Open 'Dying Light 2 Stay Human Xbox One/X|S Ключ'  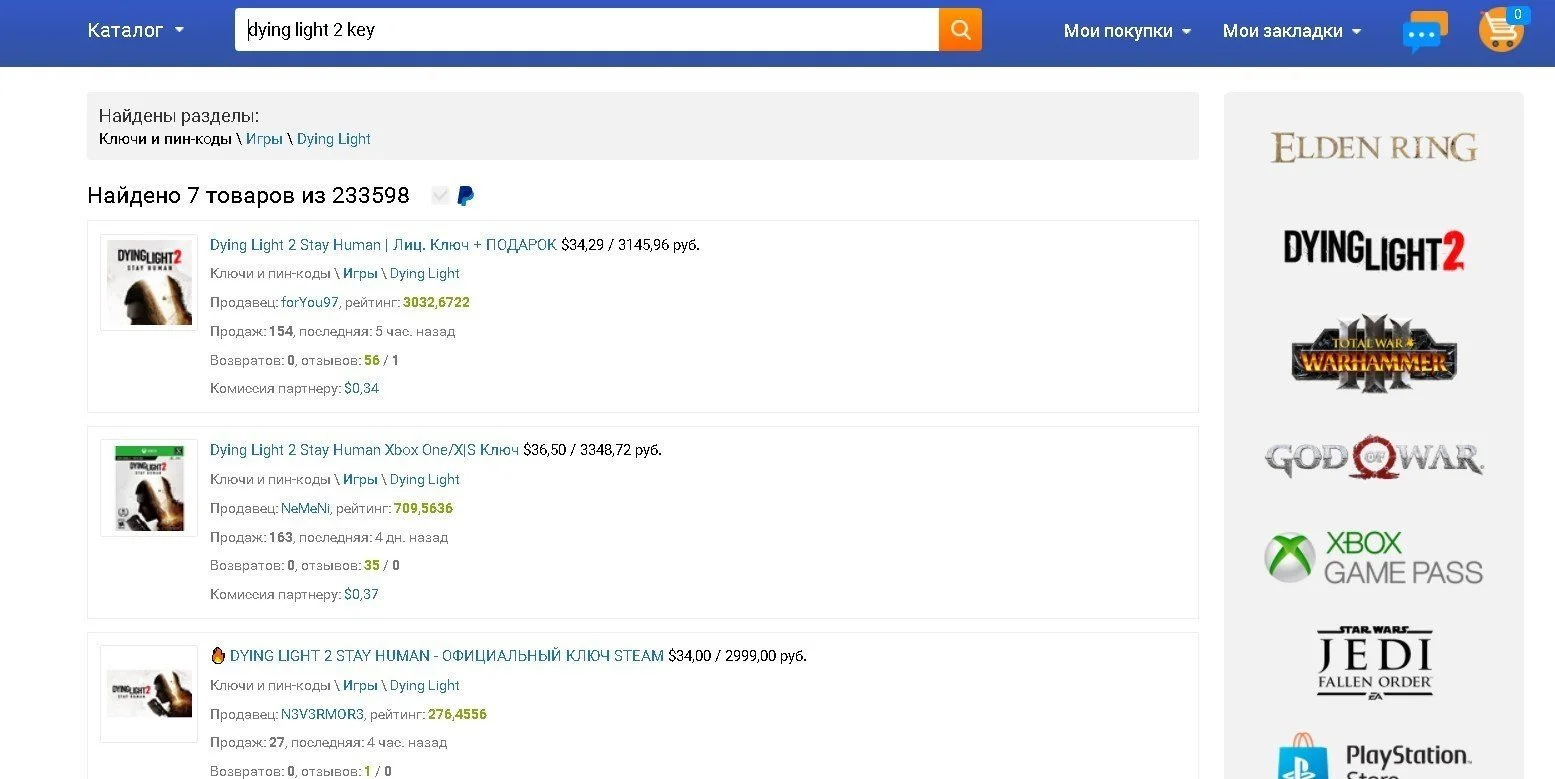click(x=364, y=450)
